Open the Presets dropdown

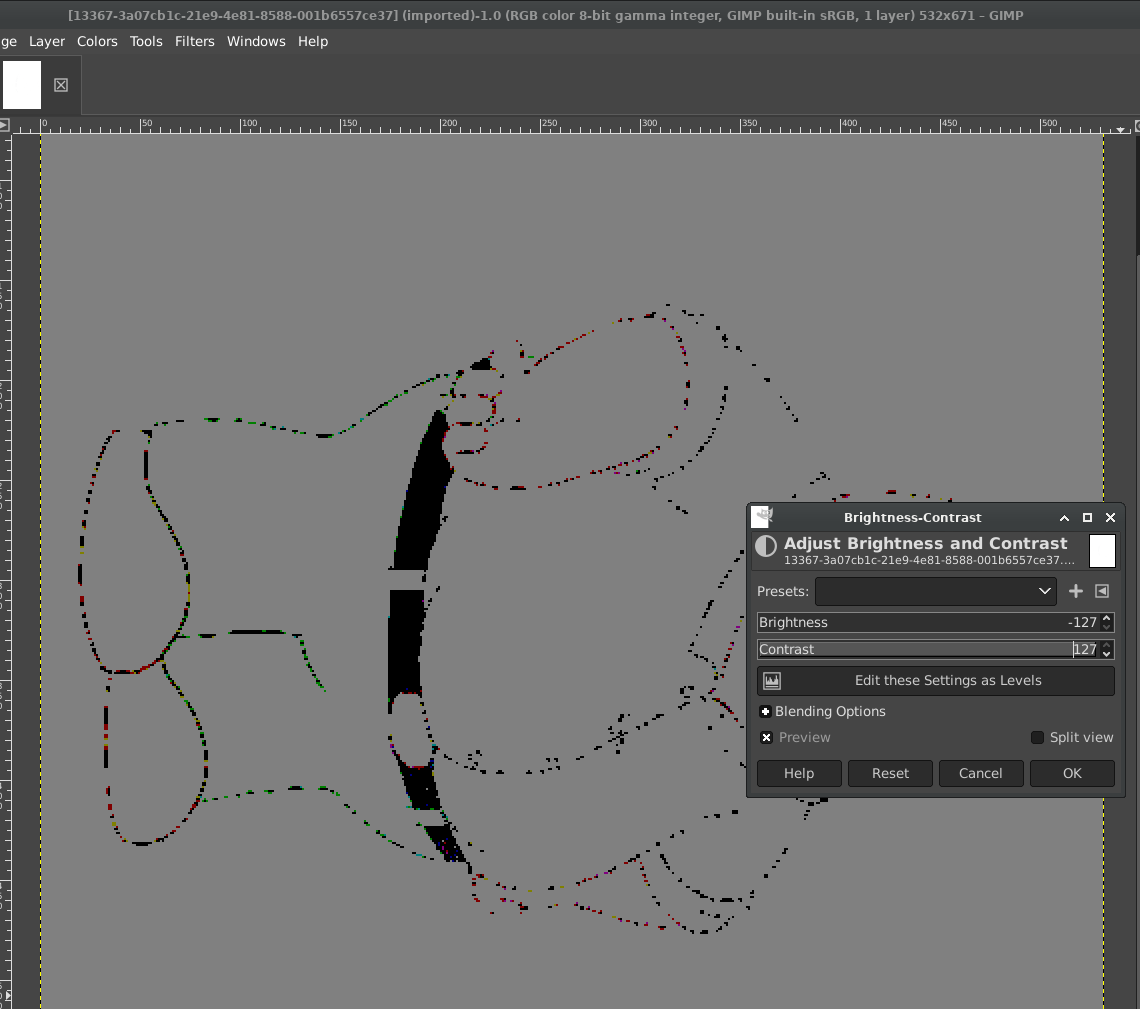936,591
